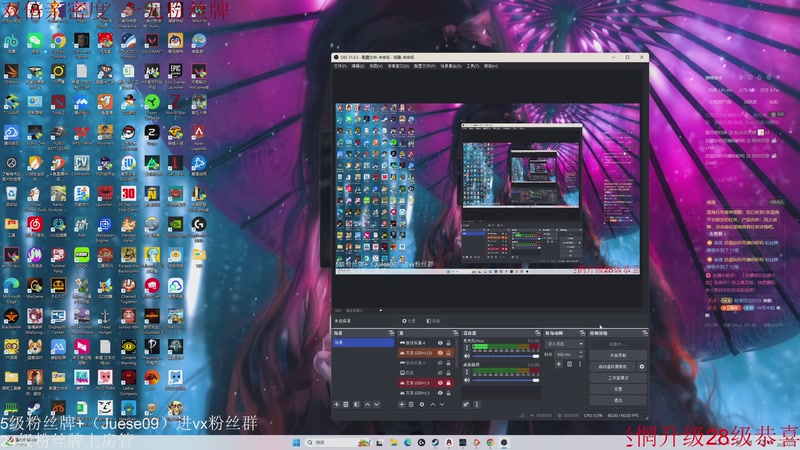
Task: Open scene filters icon in Scenes toolbar
Action: point(357,405)
